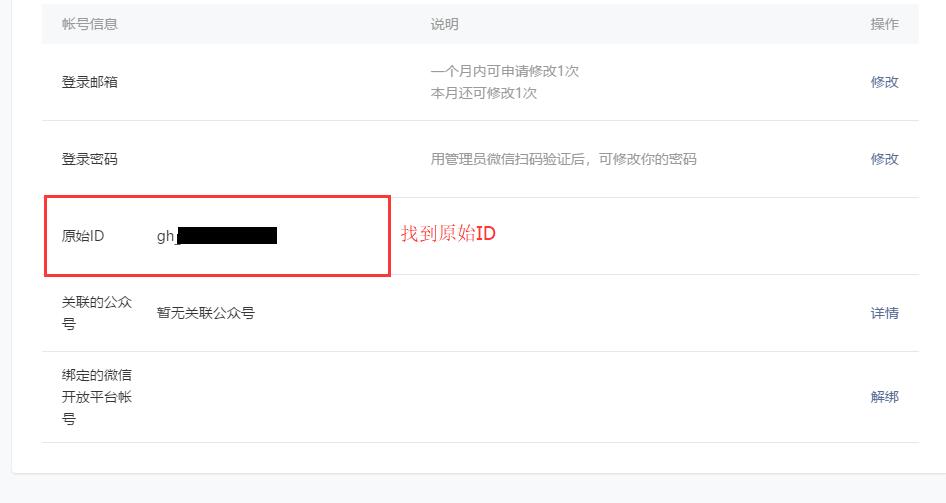946x503 pixels.
Task: Click the 一个月内可申请修改1次 description
Action: (x=505, y=71)
